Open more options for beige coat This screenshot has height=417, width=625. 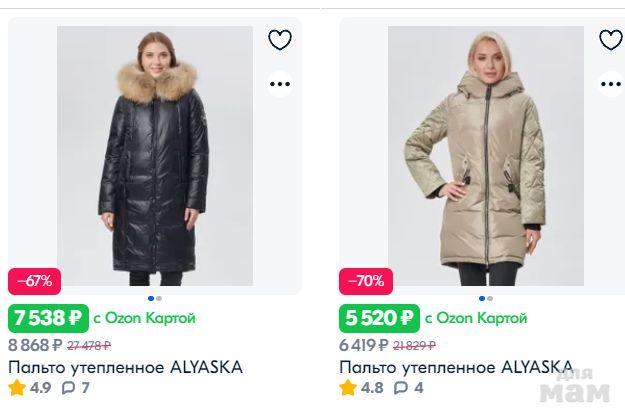point(611,84)
